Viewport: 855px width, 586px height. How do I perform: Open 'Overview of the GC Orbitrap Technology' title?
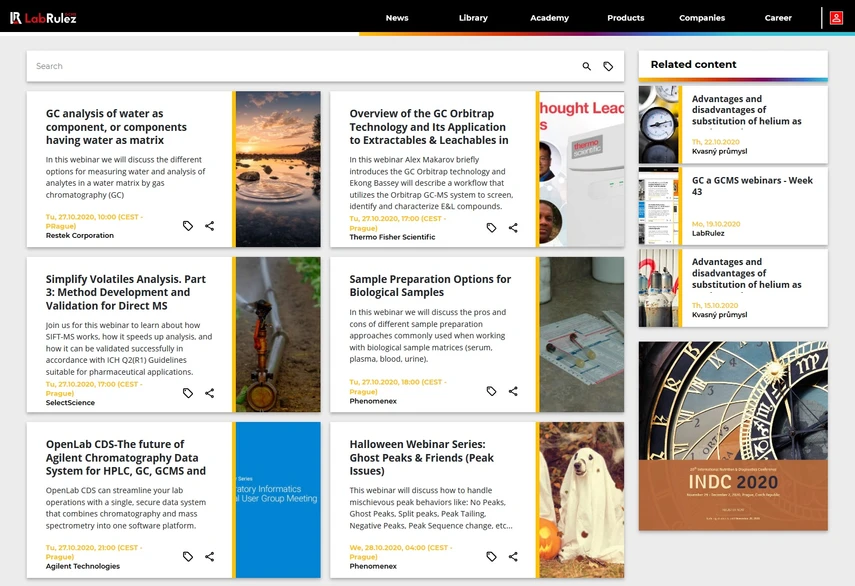[429, 127]
